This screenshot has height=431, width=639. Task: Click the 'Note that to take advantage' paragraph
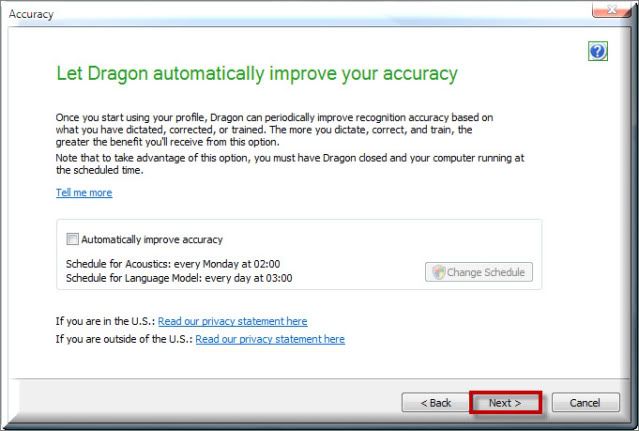click(290, 164)
